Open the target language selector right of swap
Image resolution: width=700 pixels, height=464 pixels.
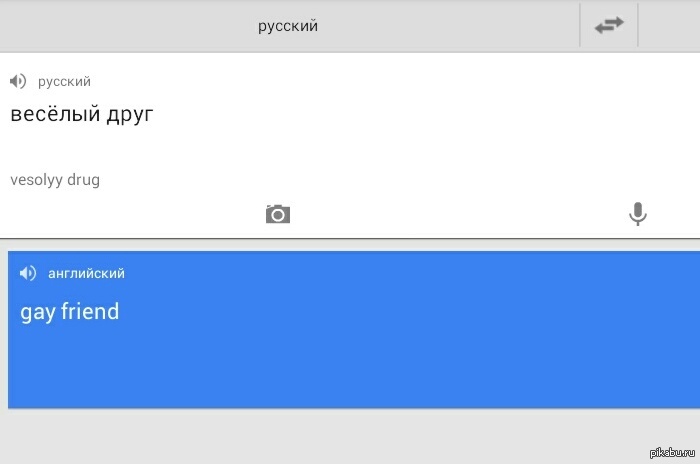coord(669,26)
